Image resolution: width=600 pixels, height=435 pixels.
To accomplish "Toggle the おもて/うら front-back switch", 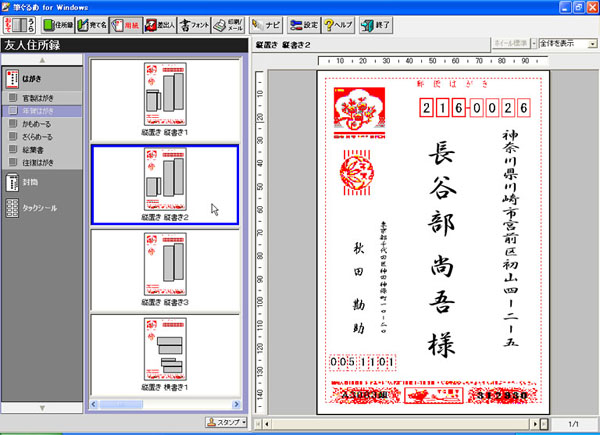I will 20,22.
